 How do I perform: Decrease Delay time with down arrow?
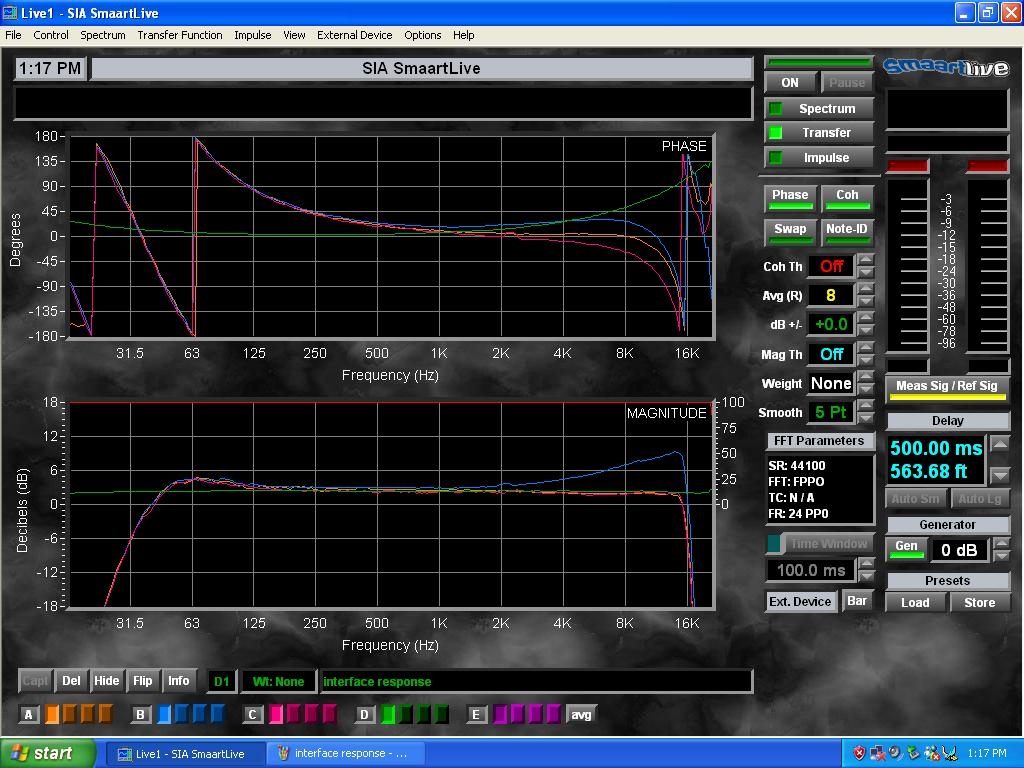[x=1000, y=475]
